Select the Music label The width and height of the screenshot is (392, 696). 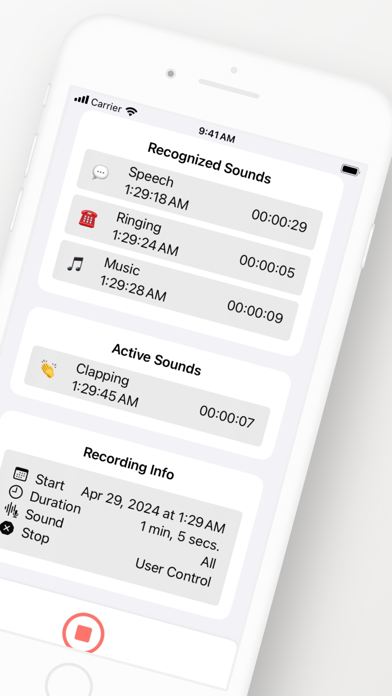[122, 266]
